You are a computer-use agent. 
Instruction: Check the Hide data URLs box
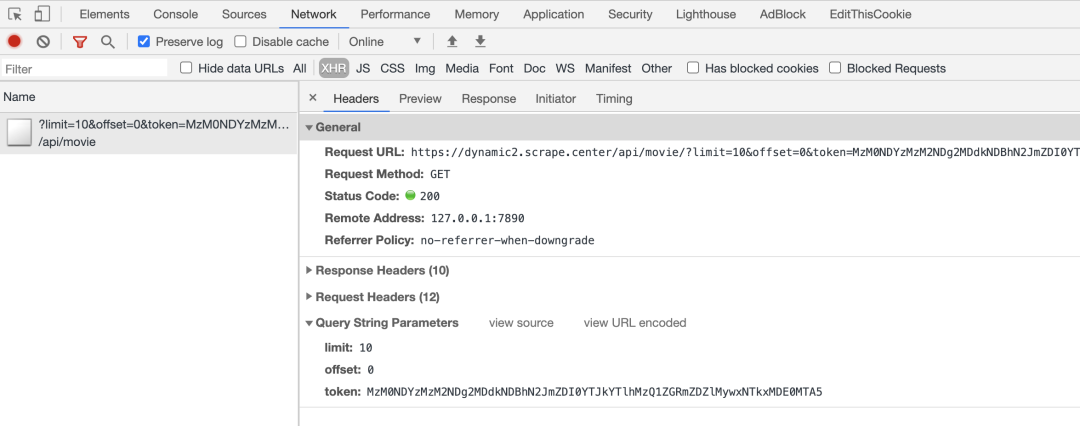pos(186,68)
